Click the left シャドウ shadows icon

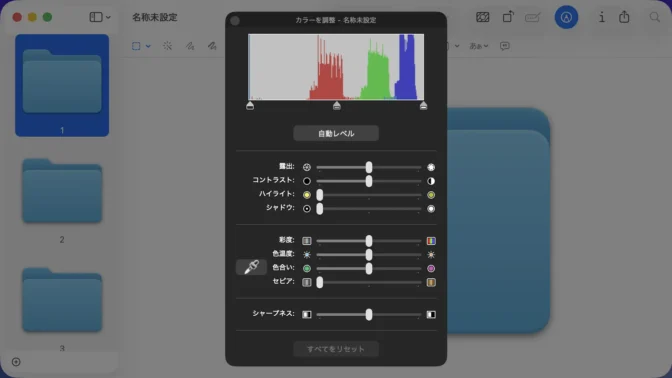(x=306, y=209)
